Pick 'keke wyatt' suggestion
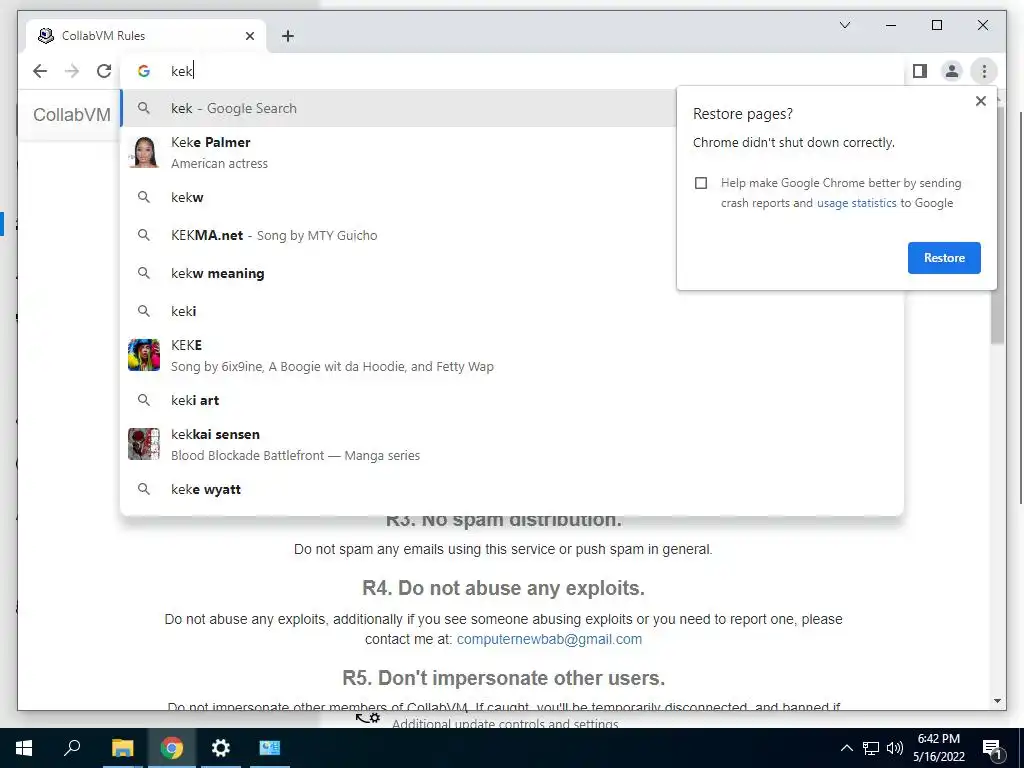This screenshot has height=768, width=1024. (512, 489)
